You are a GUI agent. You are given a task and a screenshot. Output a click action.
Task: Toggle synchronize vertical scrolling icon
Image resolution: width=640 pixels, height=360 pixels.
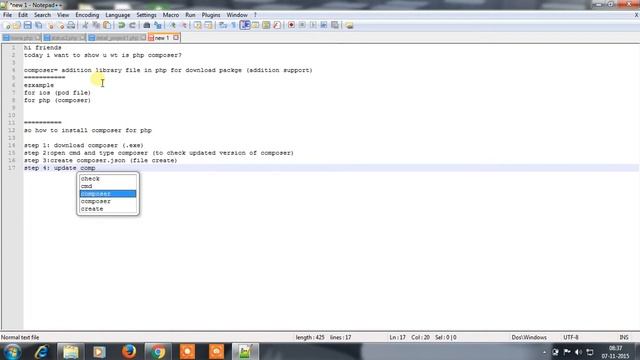198,25
